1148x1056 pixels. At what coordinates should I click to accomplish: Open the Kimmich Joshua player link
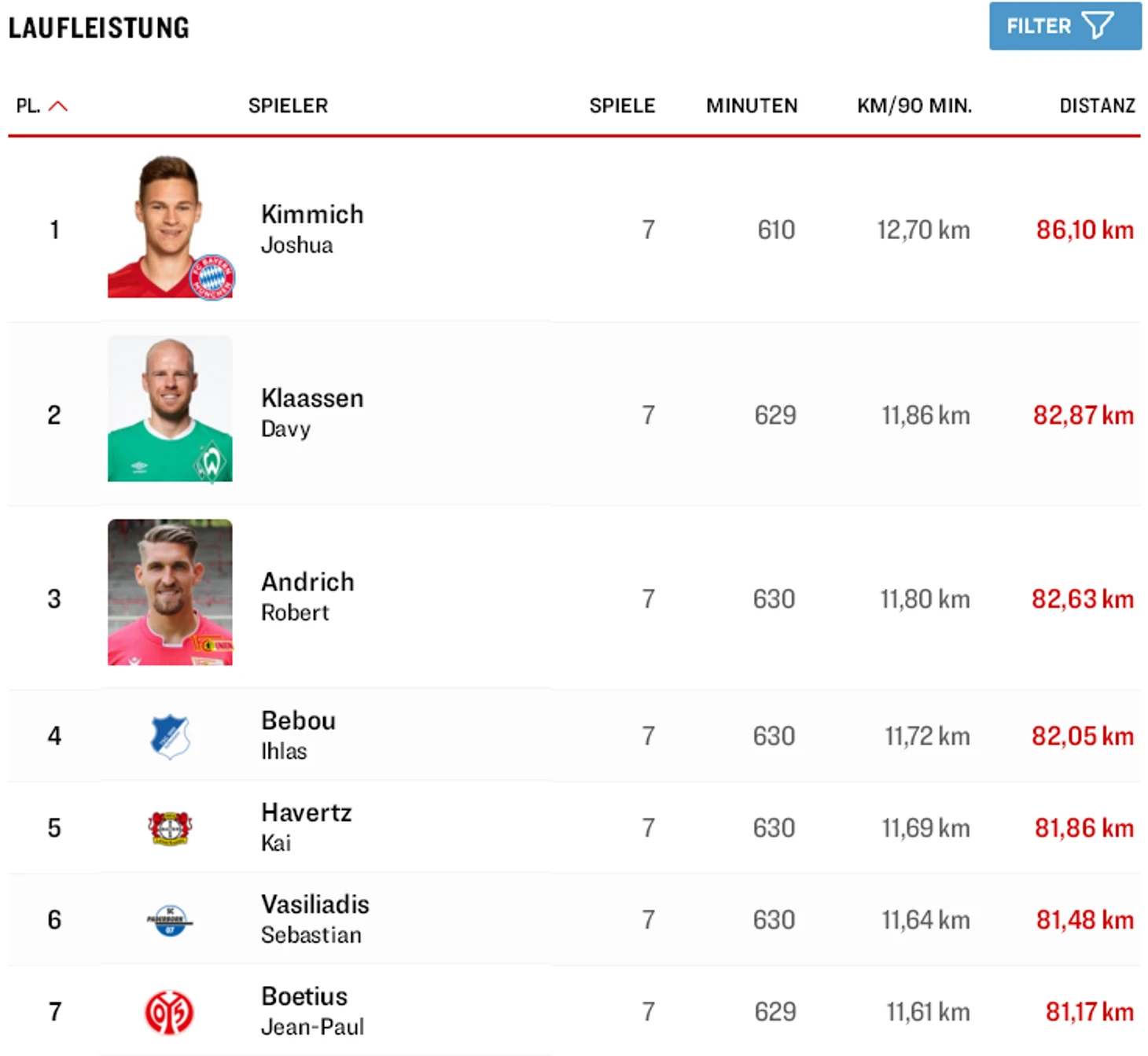click(312, 228)
